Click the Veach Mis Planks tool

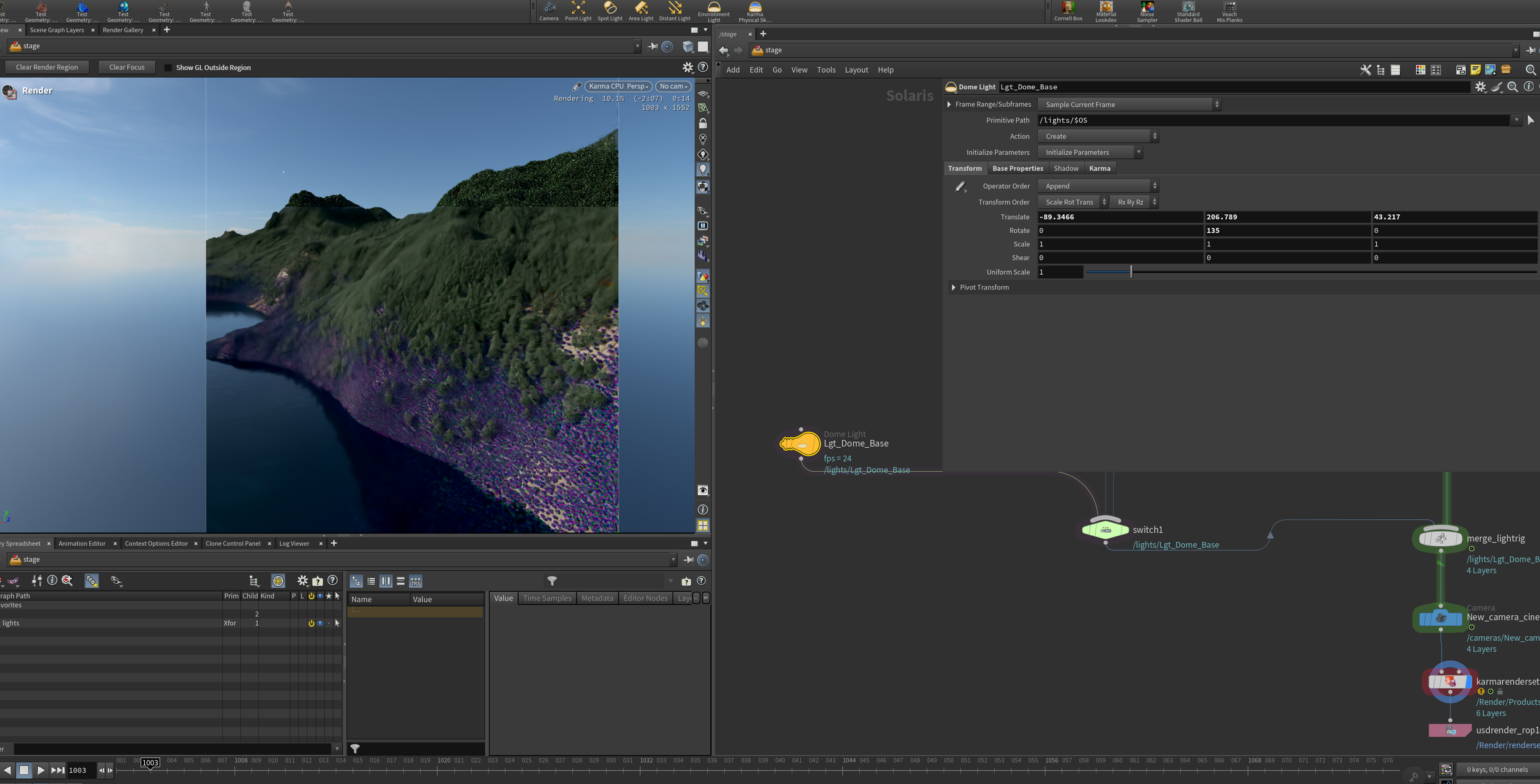[x=1229, y=11]
